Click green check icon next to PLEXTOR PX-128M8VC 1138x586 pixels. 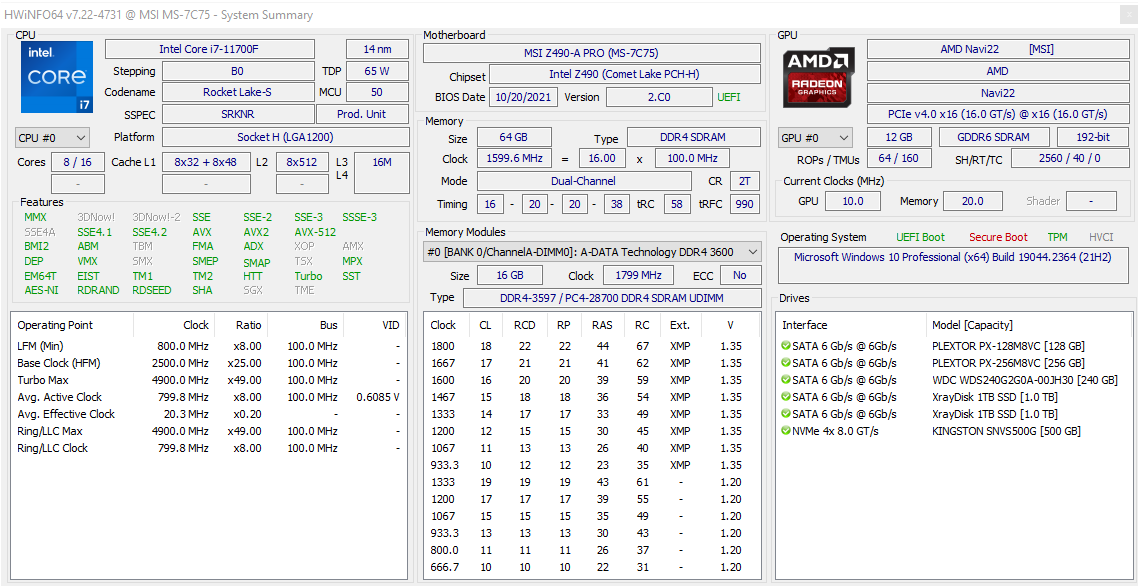tap(785, 346)
